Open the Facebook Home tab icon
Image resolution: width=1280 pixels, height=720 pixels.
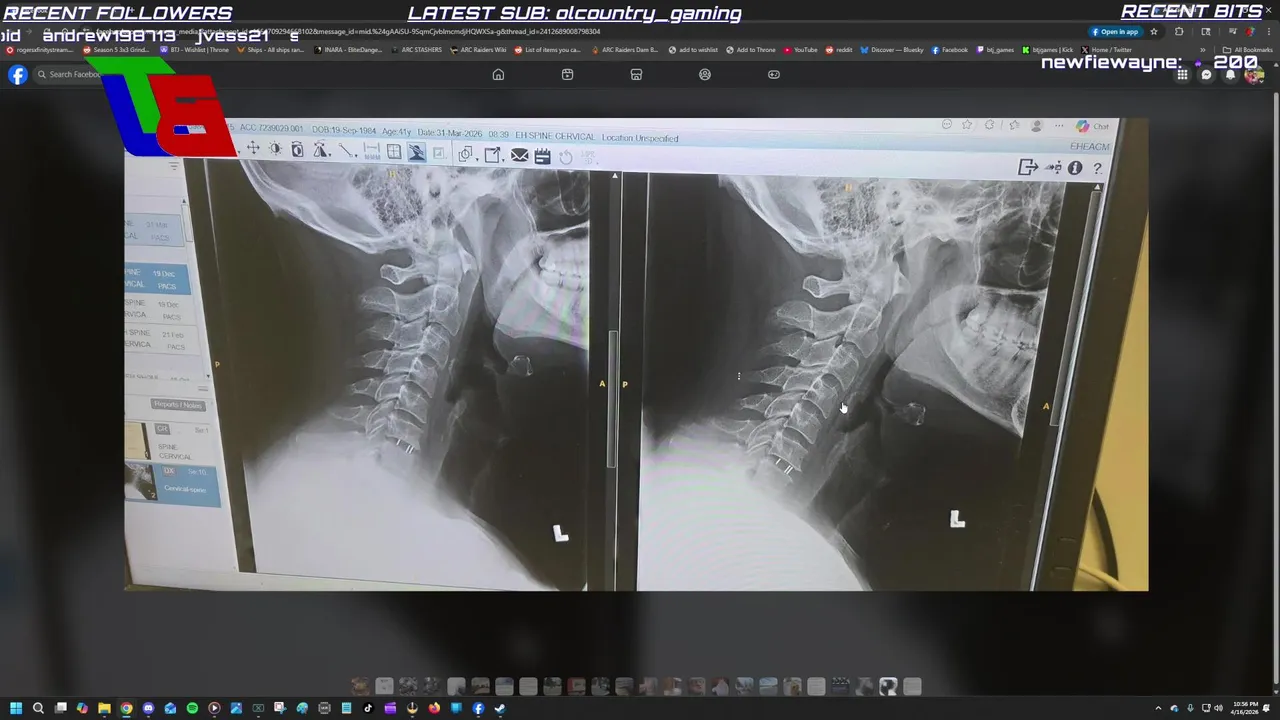(x=498, y=74)
